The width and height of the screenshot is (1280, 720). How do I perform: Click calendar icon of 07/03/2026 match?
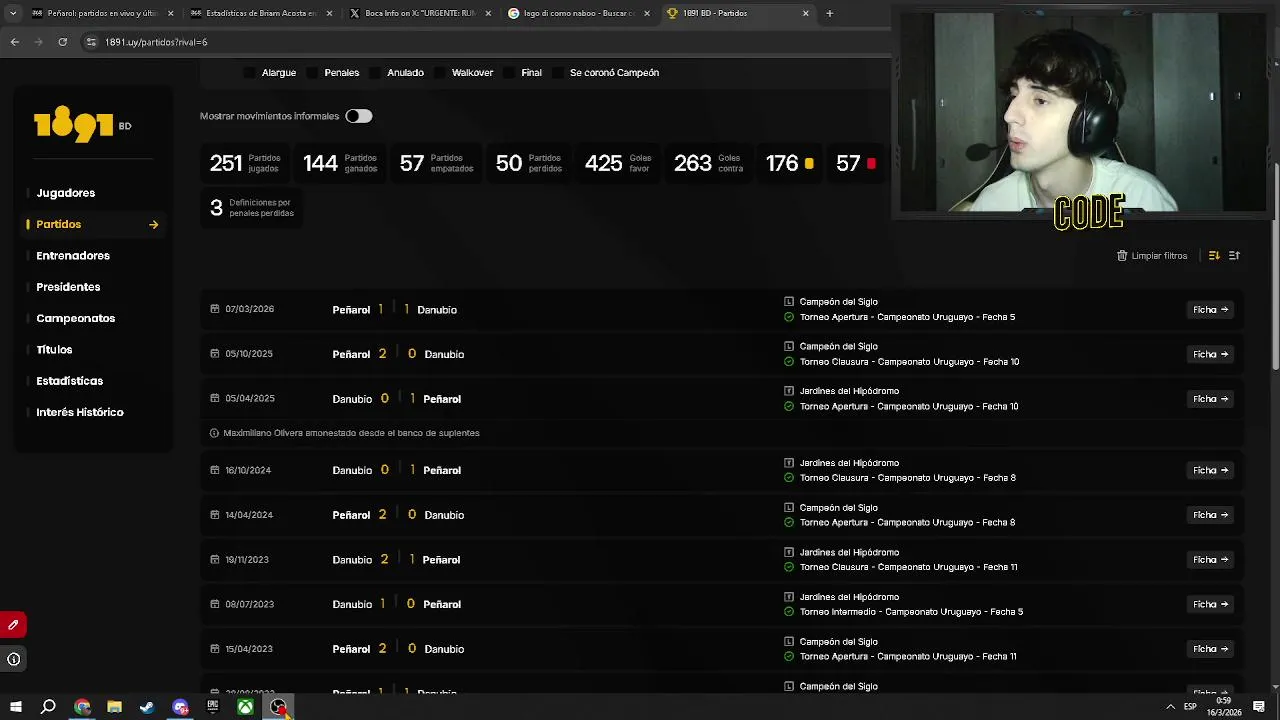click(214, 309)
